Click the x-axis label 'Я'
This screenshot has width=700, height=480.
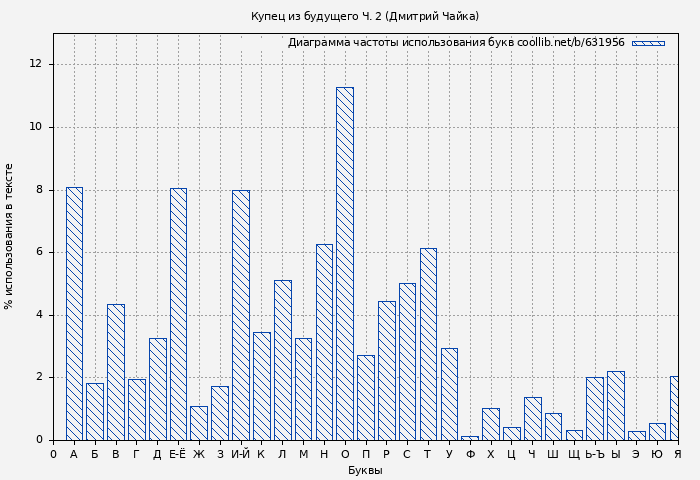tap(677, 454)
